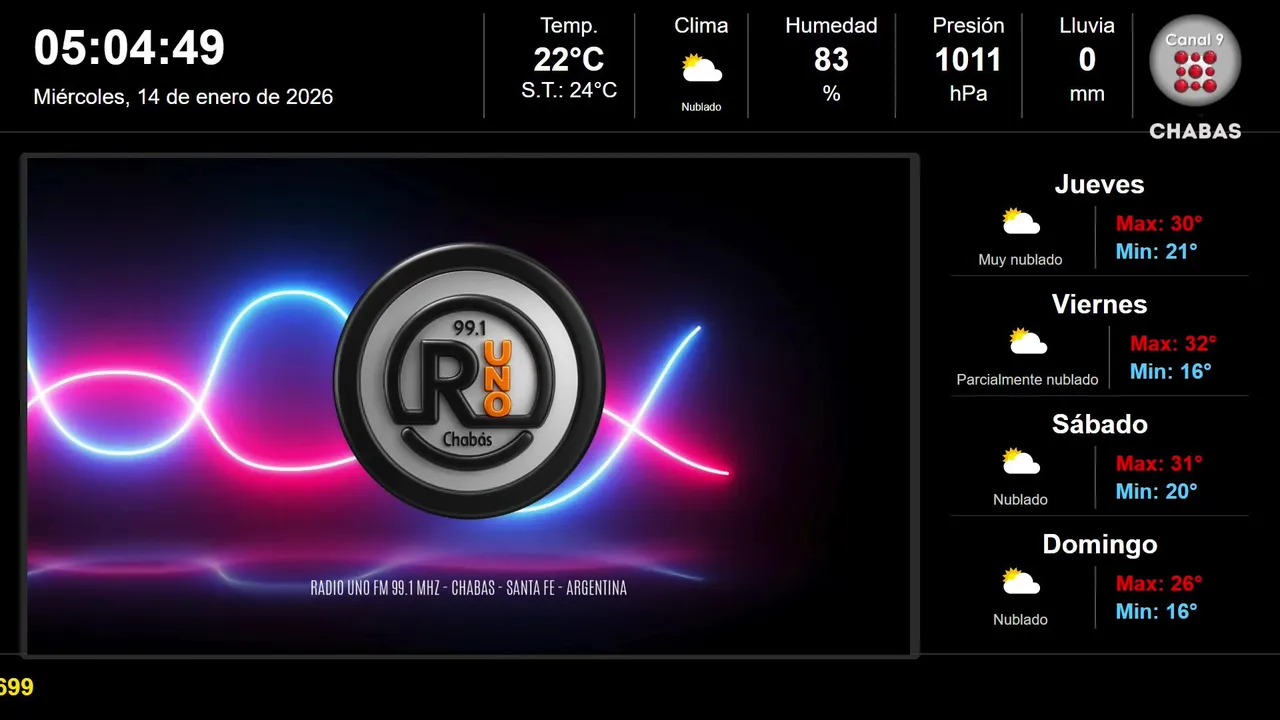Click the Muy nublado description
The width and height of the screenshot is (1280, 720).
click(x=1020, y=260)
